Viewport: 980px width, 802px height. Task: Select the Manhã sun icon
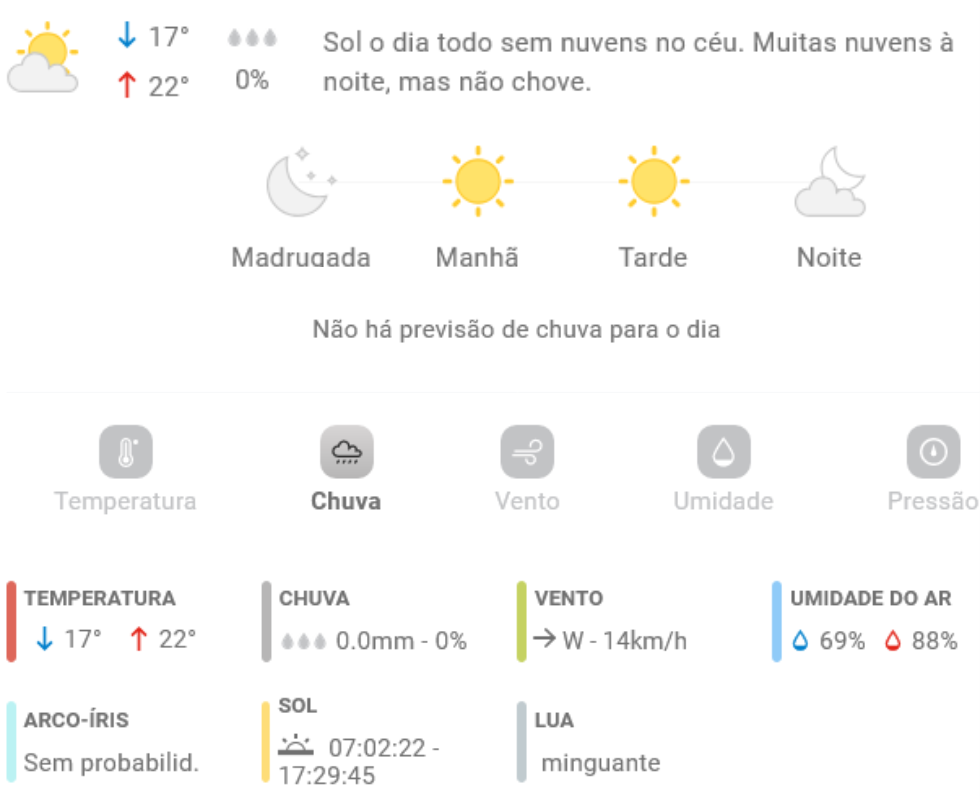point(477,182)
